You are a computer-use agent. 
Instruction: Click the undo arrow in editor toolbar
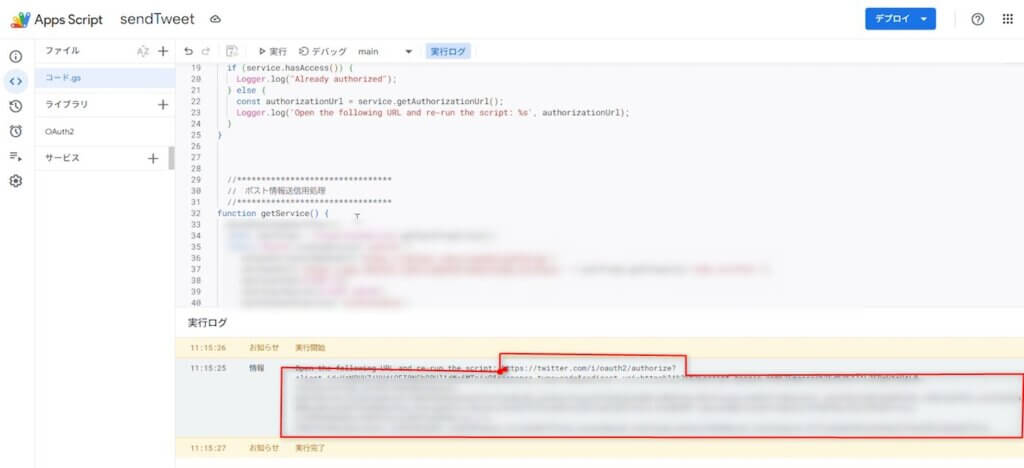click(189, 51)
